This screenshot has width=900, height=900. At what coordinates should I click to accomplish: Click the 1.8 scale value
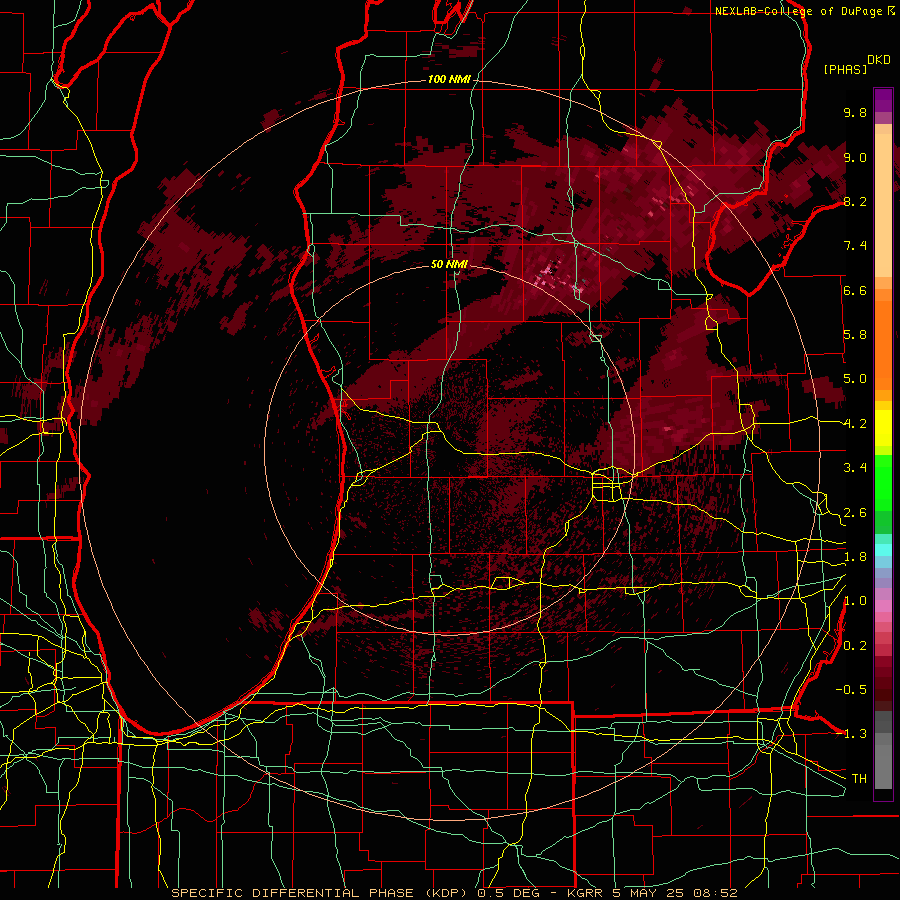(x=855, y=557)
